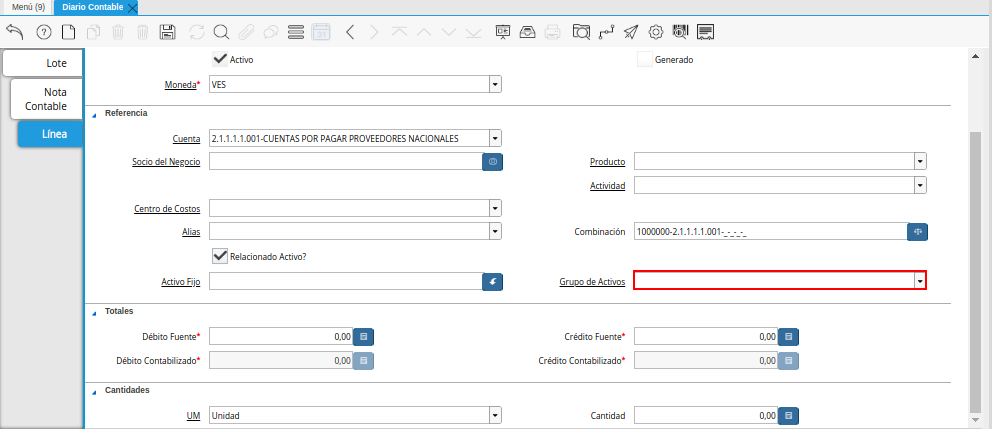The image size is (992, 429).
Task: Open the calculator for Débito Fuente
Action: tap(364, 337)
